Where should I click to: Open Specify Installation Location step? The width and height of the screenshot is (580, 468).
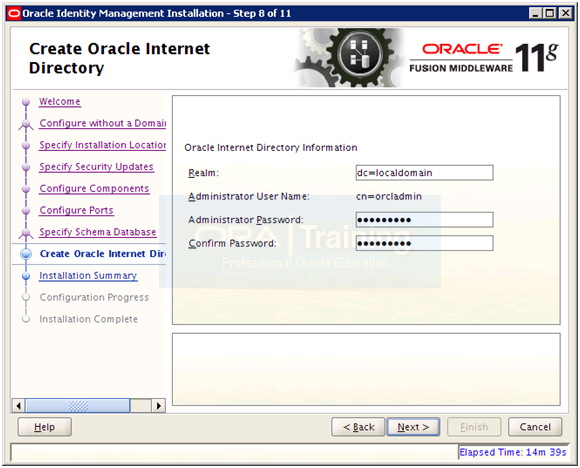pos(102,145)
